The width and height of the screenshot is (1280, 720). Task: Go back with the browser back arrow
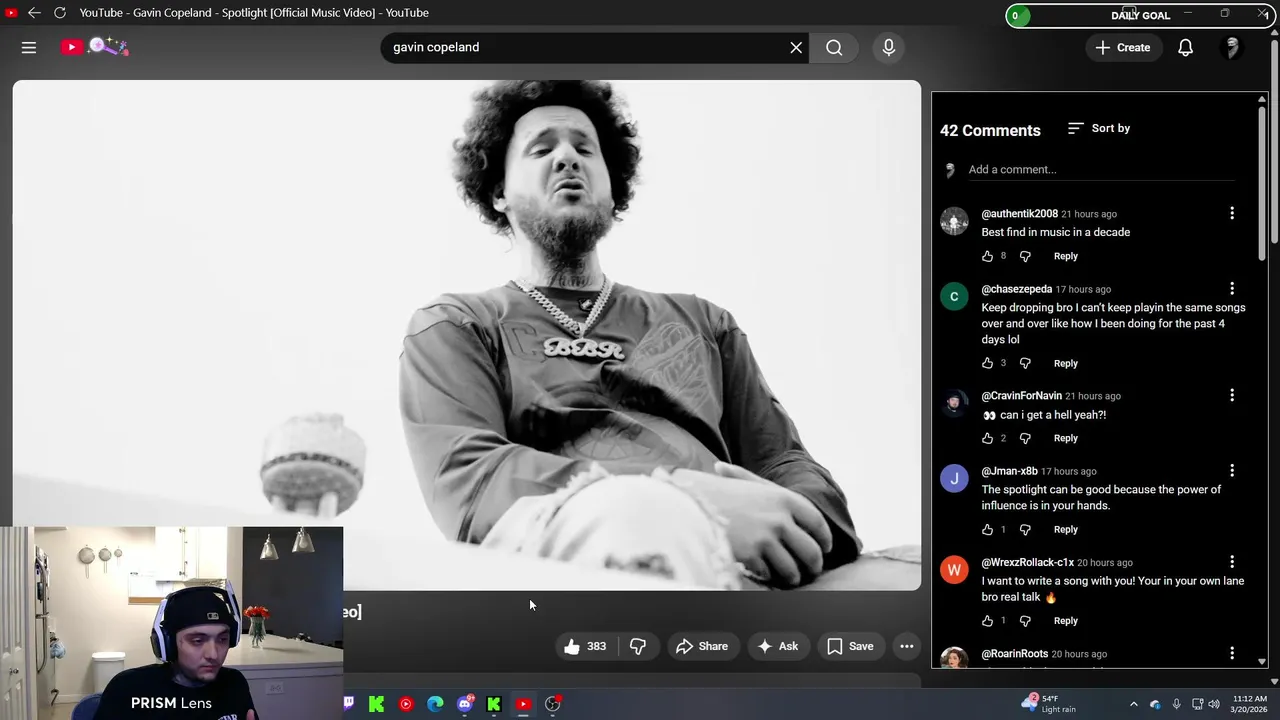point(34,12)
